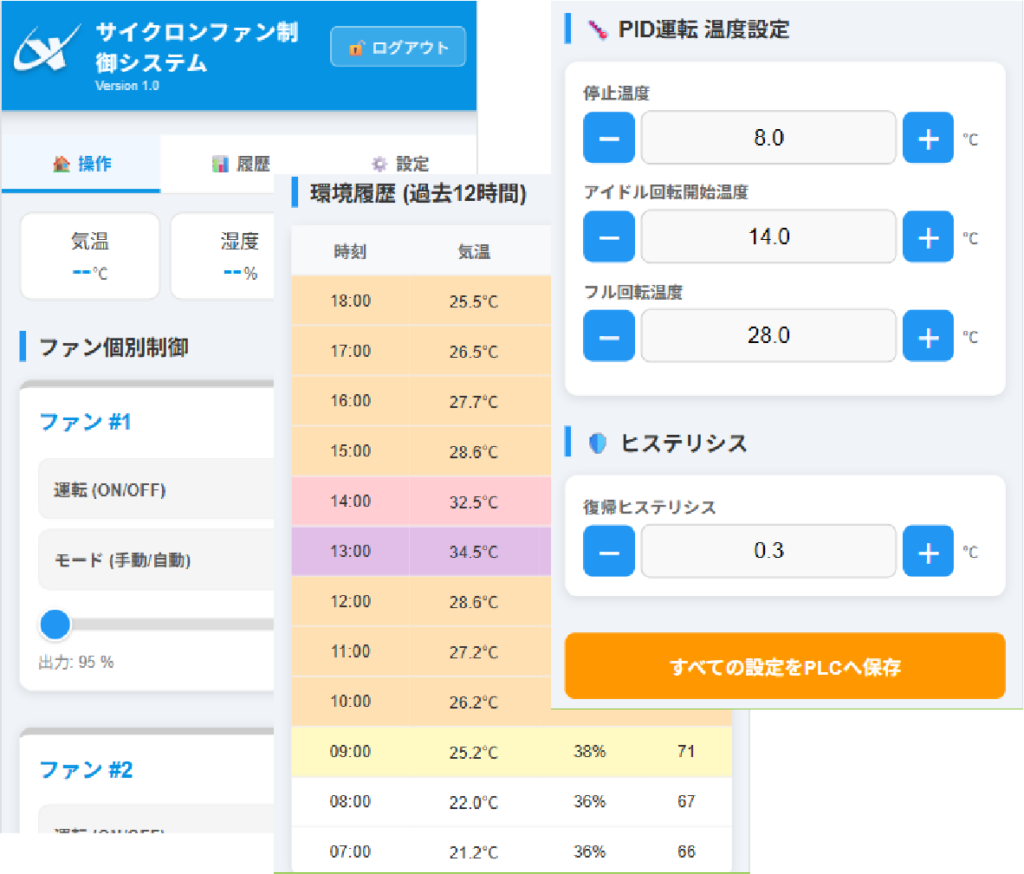Decrease 停止温度 with minus button
The width and height of the screenshot is (1024, 874).
(x=609, y=138)
